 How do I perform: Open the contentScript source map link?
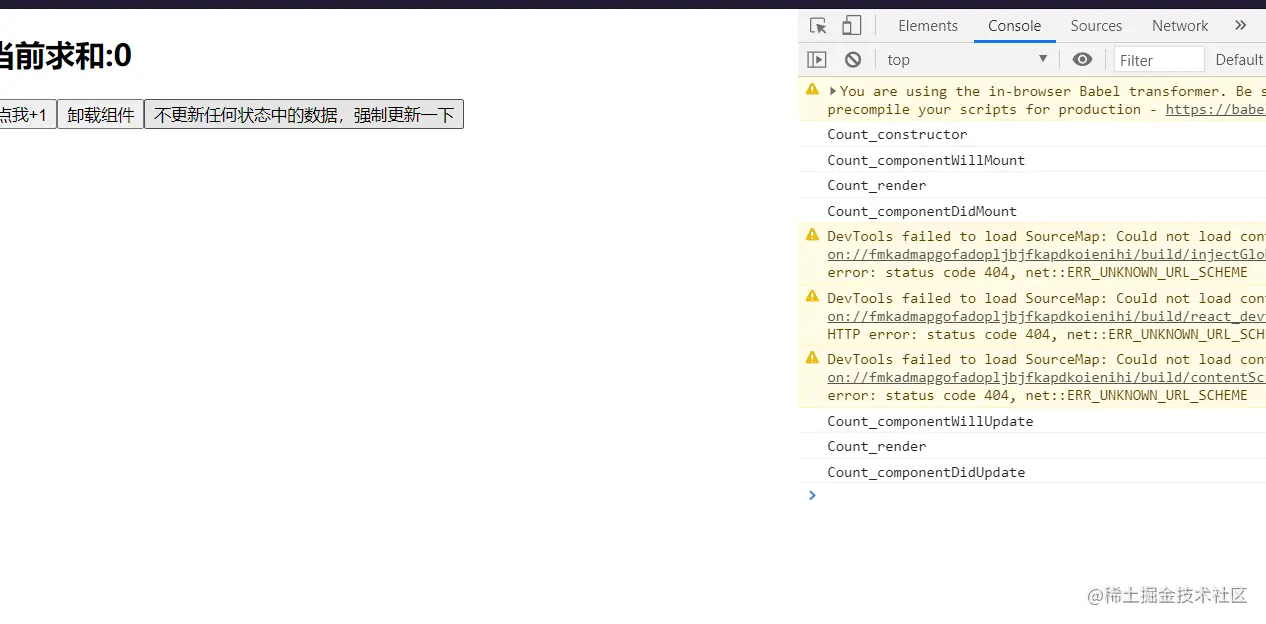coord(1046,377)
